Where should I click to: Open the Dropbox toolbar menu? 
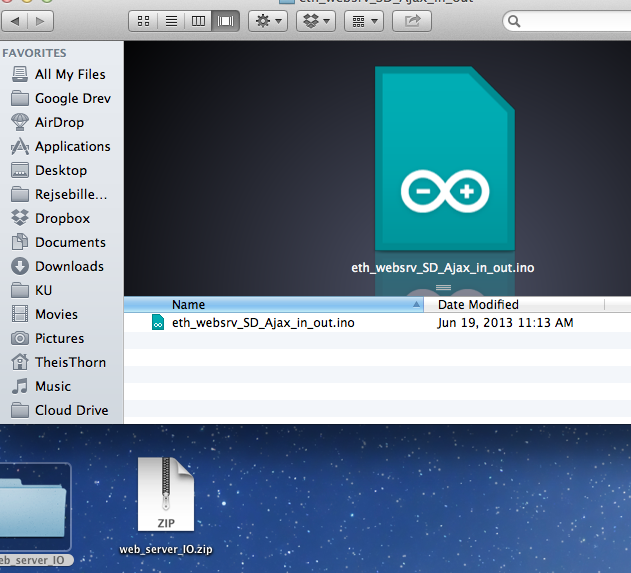tap(316, 21)
